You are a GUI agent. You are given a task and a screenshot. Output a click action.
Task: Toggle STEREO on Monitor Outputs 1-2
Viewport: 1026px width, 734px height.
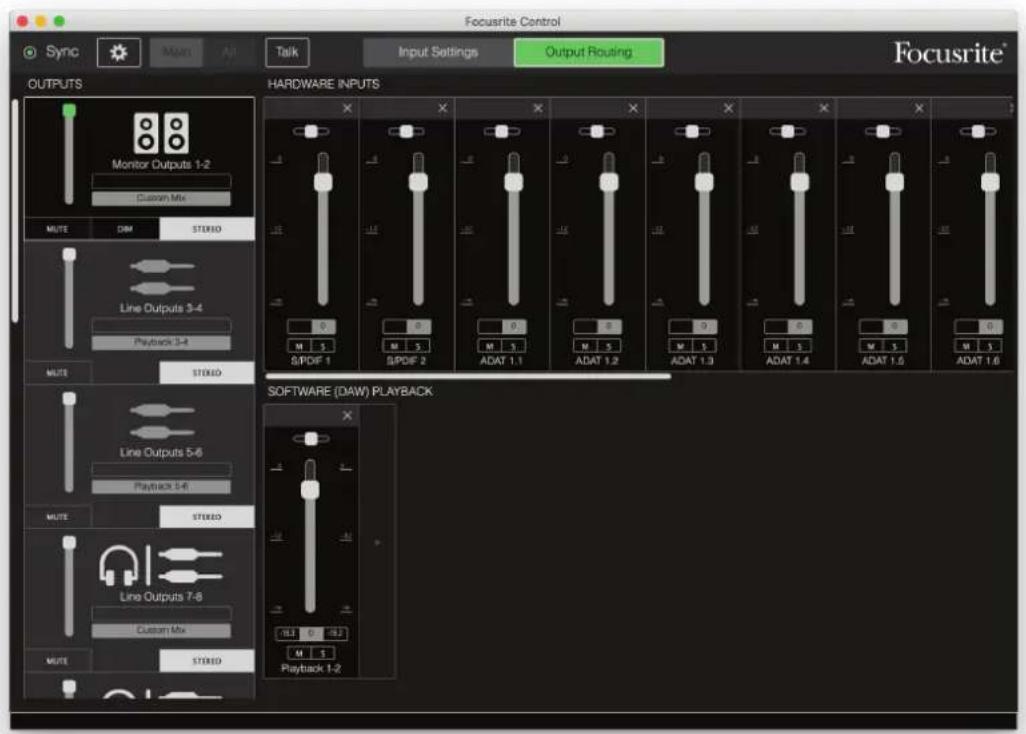click(207, 229)
